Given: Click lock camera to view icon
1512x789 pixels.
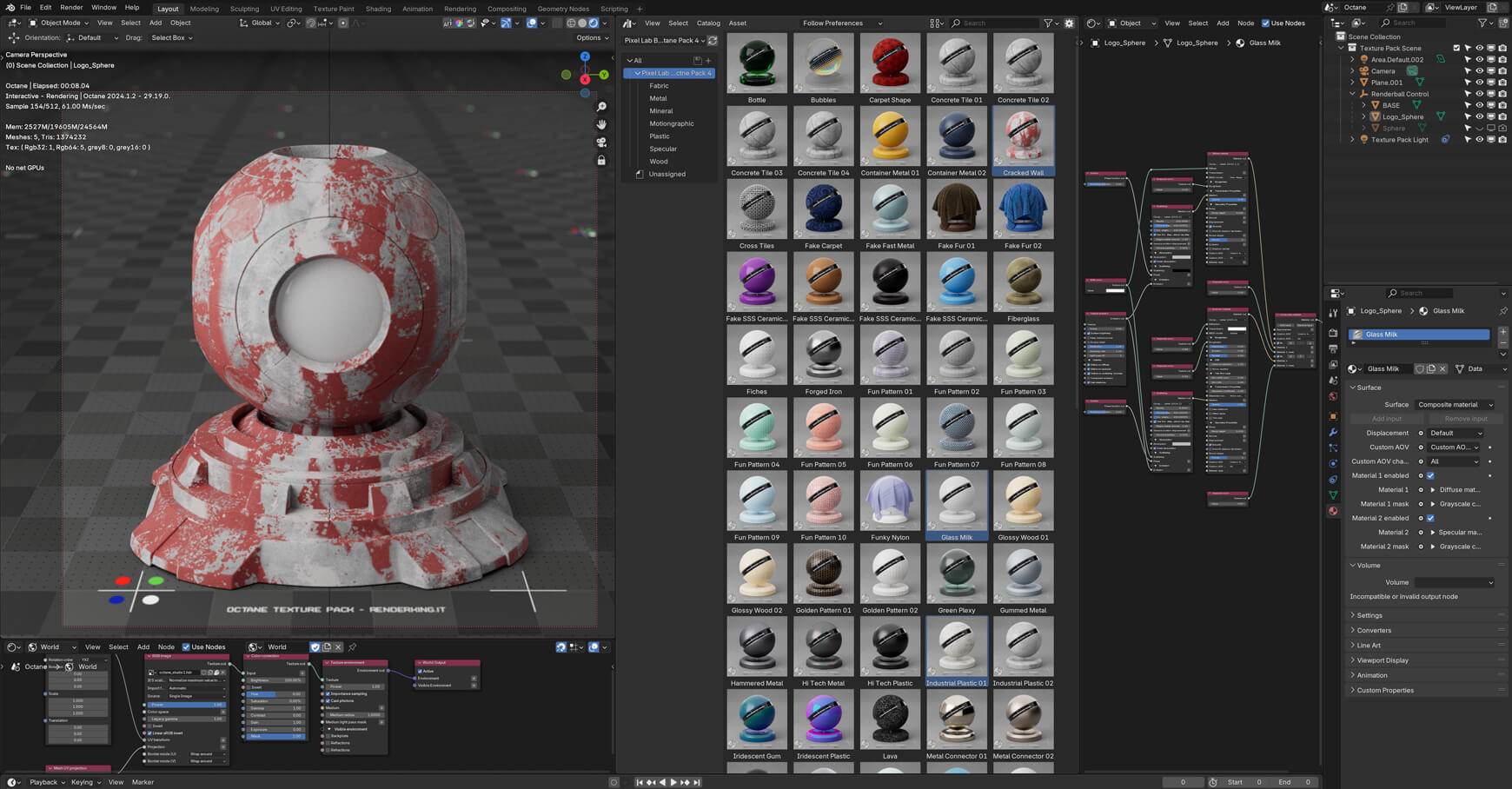Looking at the screenshot, I should (x=601, y=161).
